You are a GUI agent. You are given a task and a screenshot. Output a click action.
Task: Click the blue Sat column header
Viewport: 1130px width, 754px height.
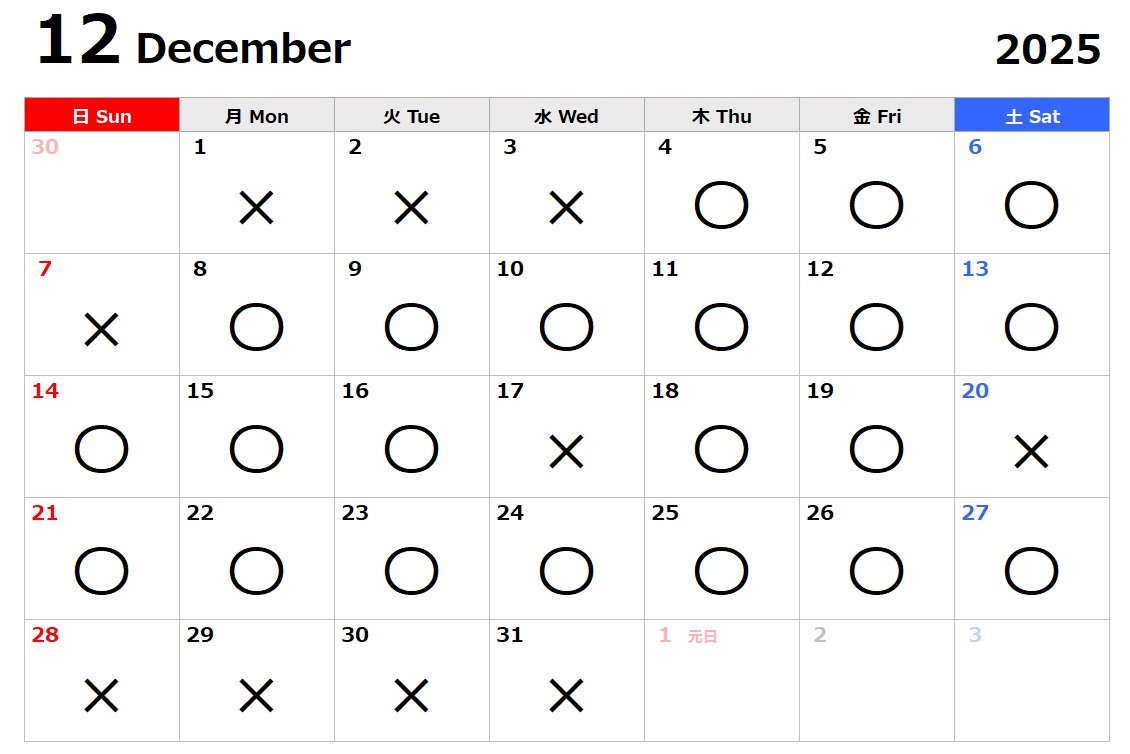[1032, 116]
